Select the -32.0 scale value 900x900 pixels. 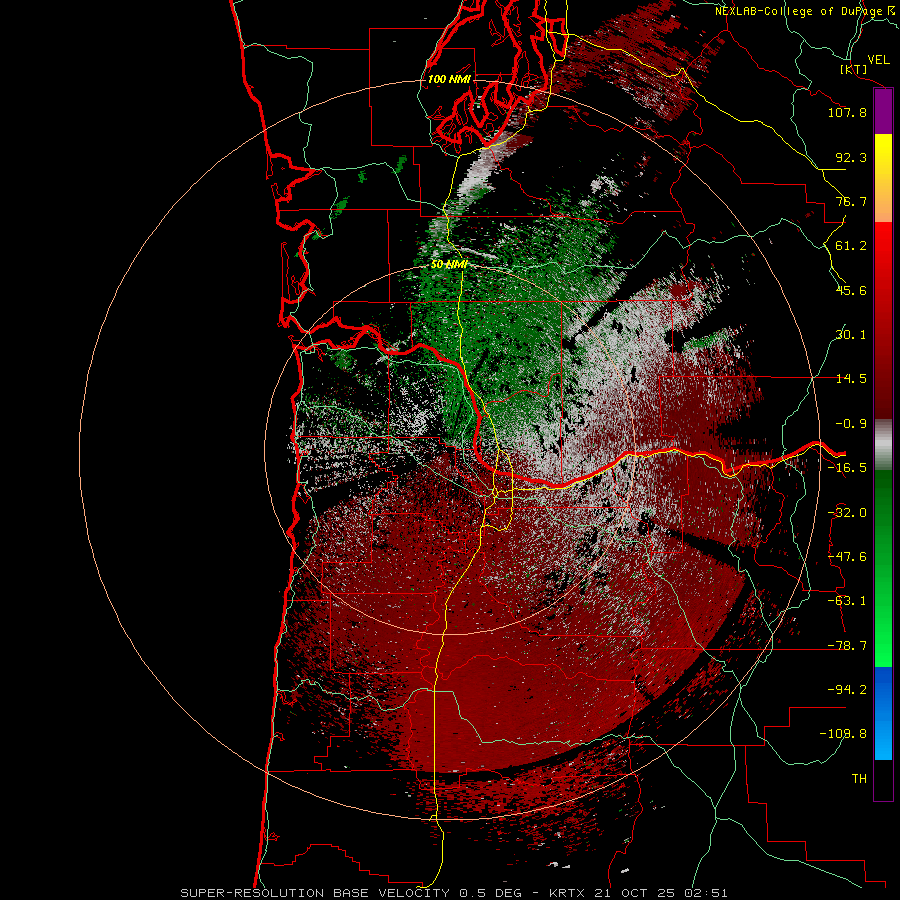pyautogui.click(x=847, y=513)
